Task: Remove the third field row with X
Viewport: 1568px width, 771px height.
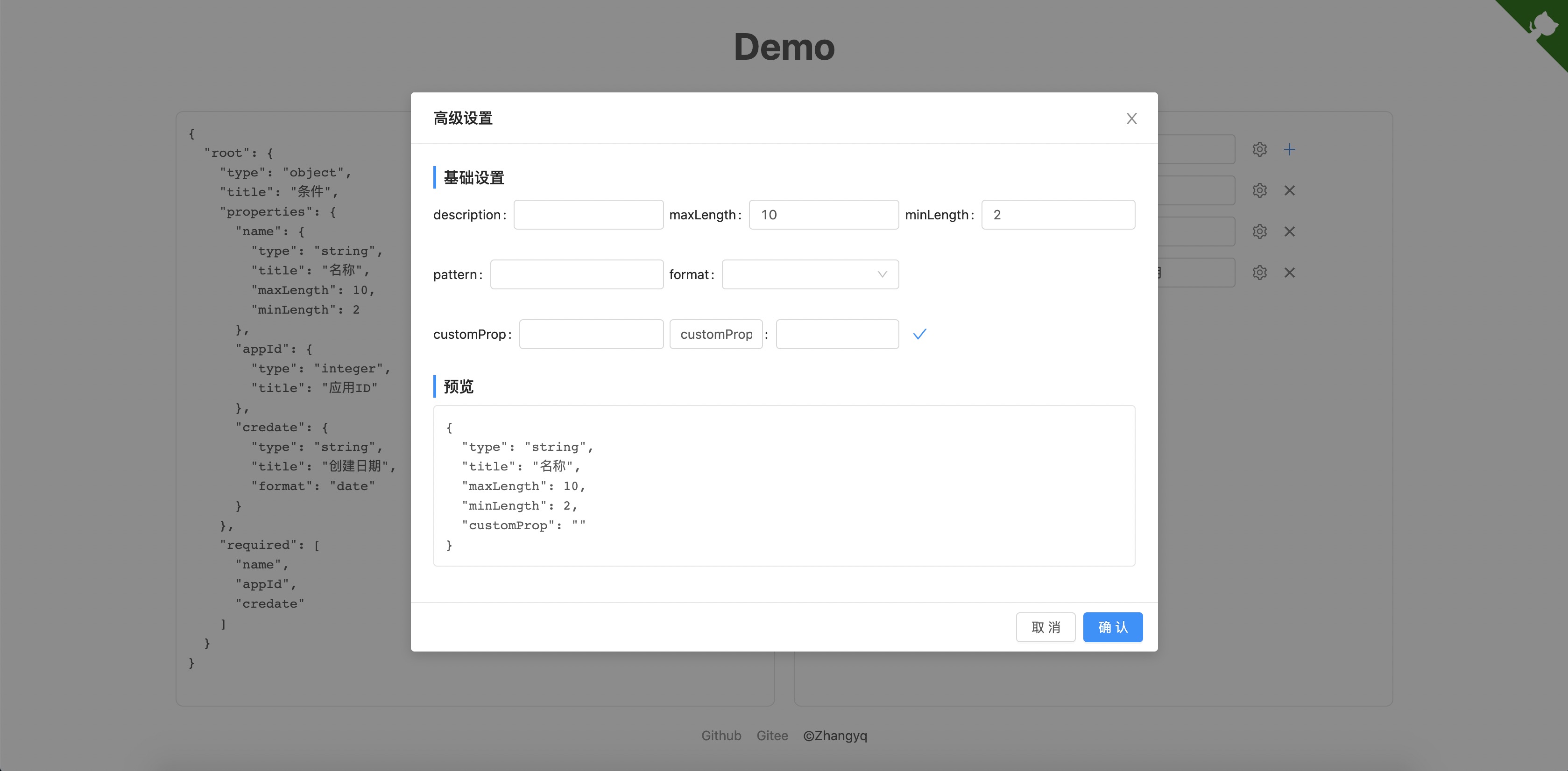Action: tap(1289, 232)
